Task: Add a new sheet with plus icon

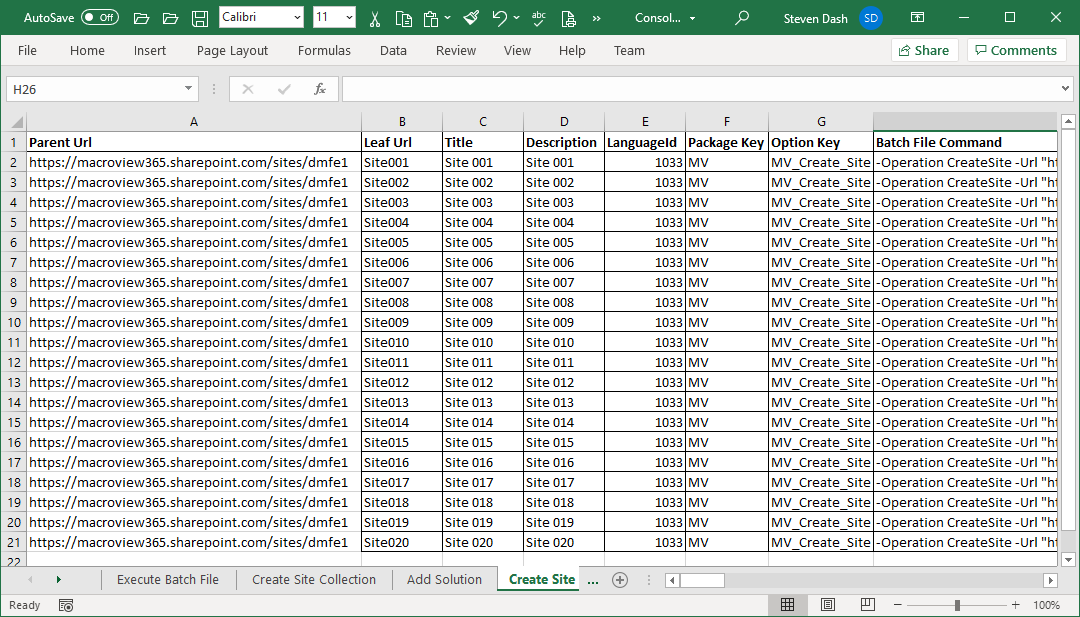Action: coord(620,580)
